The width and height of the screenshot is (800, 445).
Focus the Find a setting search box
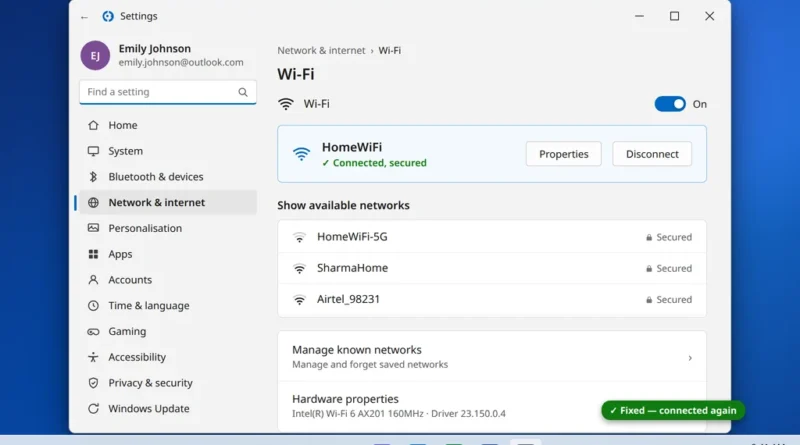[x=168, y=92]
